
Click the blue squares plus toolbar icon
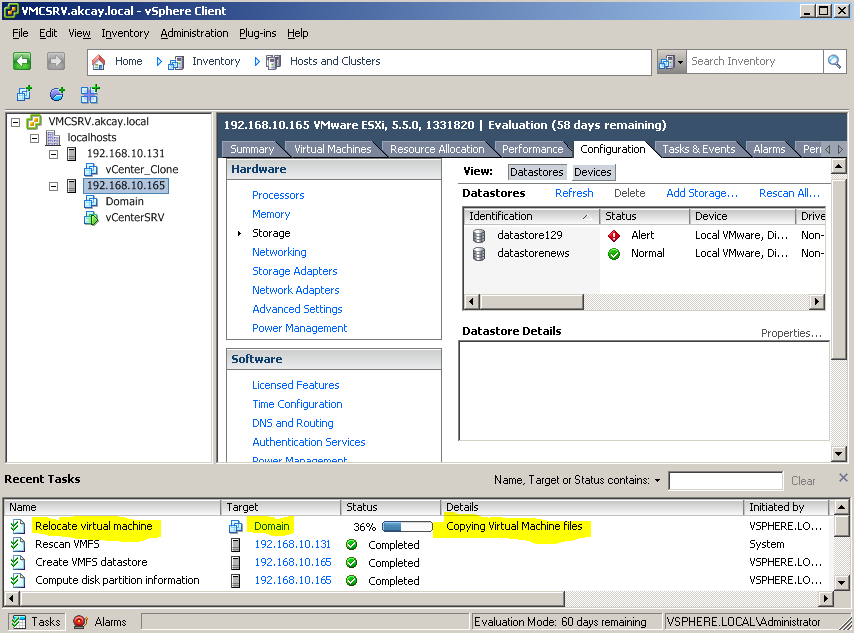click(x=90, y=94)
